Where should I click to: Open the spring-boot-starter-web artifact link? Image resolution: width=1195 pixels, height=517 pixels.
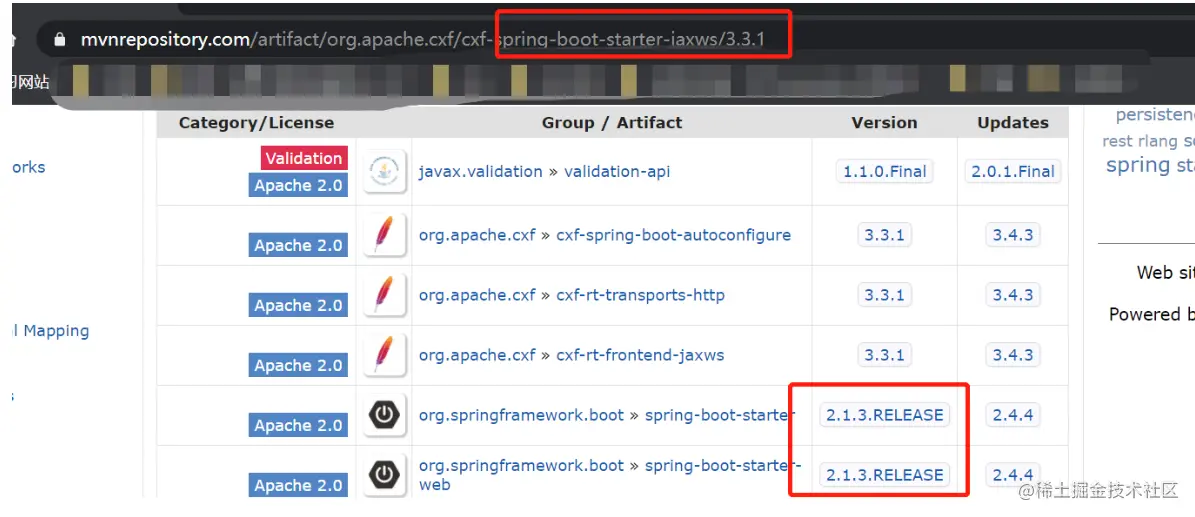tap(723, 466)
